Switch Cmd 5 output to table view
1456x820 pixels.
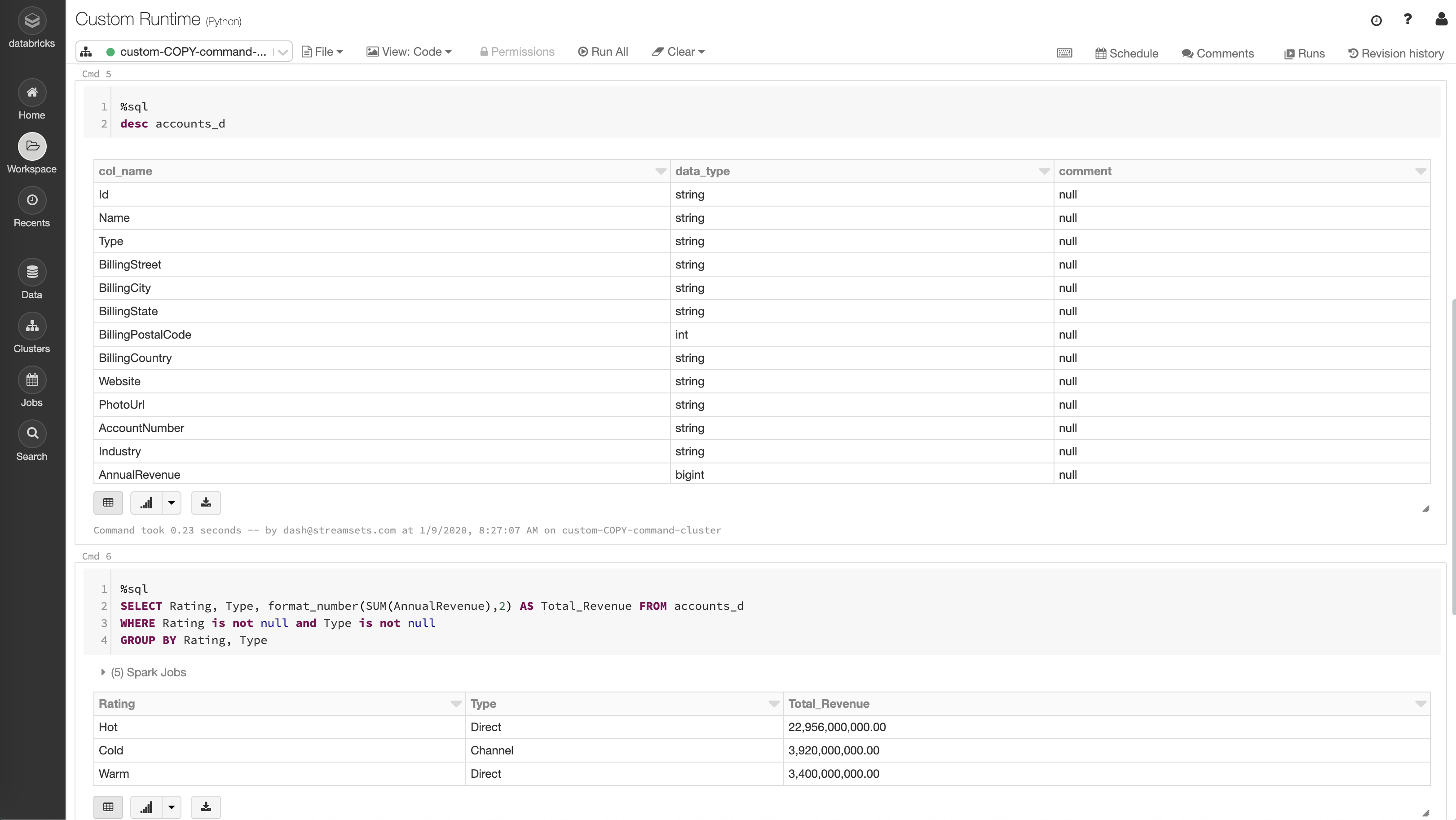[x=108, y=503]
